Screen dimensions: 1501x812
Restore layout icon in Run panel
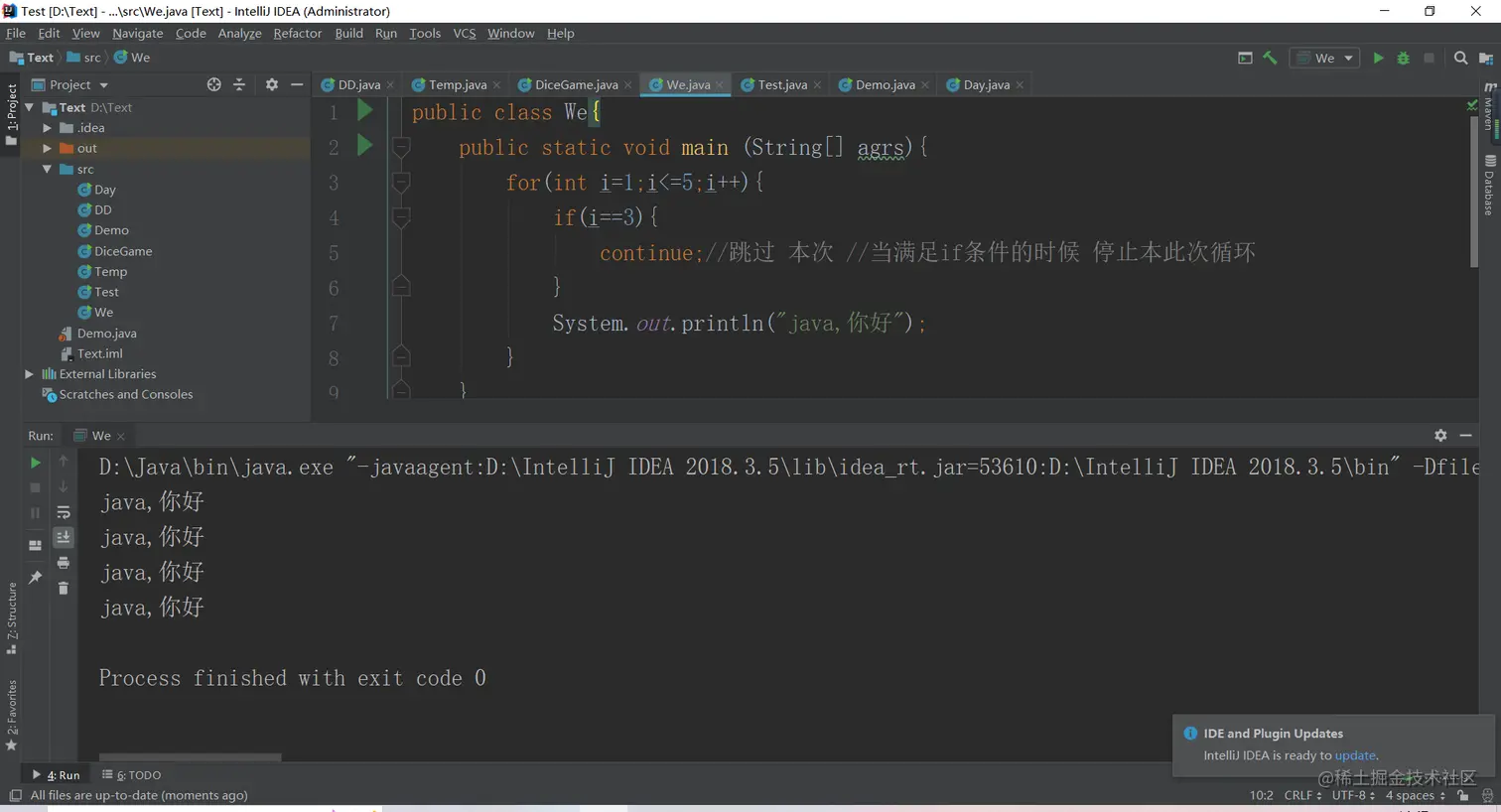coord(35,545)
